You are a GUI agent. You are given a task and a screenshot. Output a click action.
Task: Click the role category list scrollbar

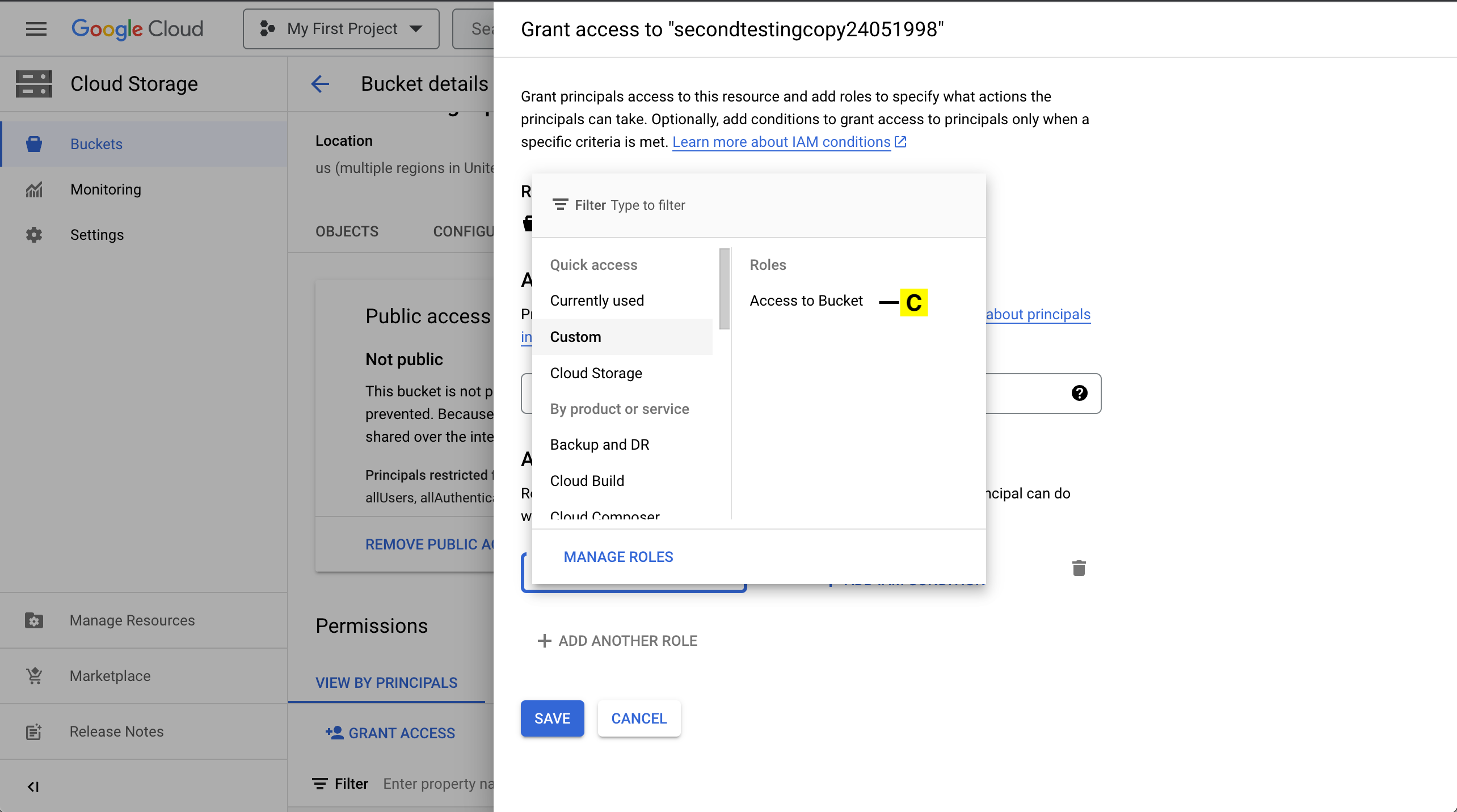[x=724, y=289]
